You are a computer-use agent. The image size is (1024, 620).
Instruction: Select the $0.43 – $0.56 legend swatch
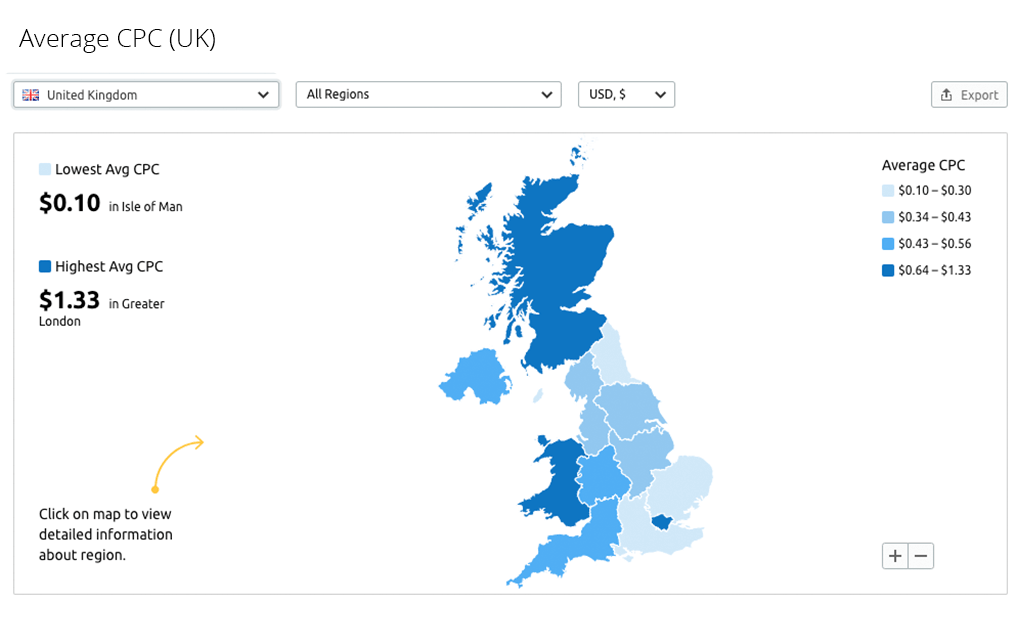[x=888, y=244]
